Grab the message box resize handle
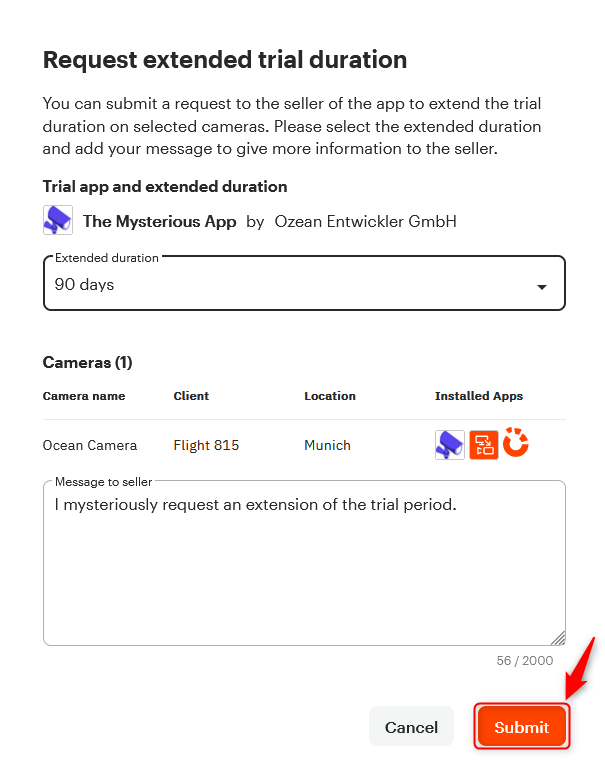Viewport: 605px width, 770px height. [x=558, y=638]
